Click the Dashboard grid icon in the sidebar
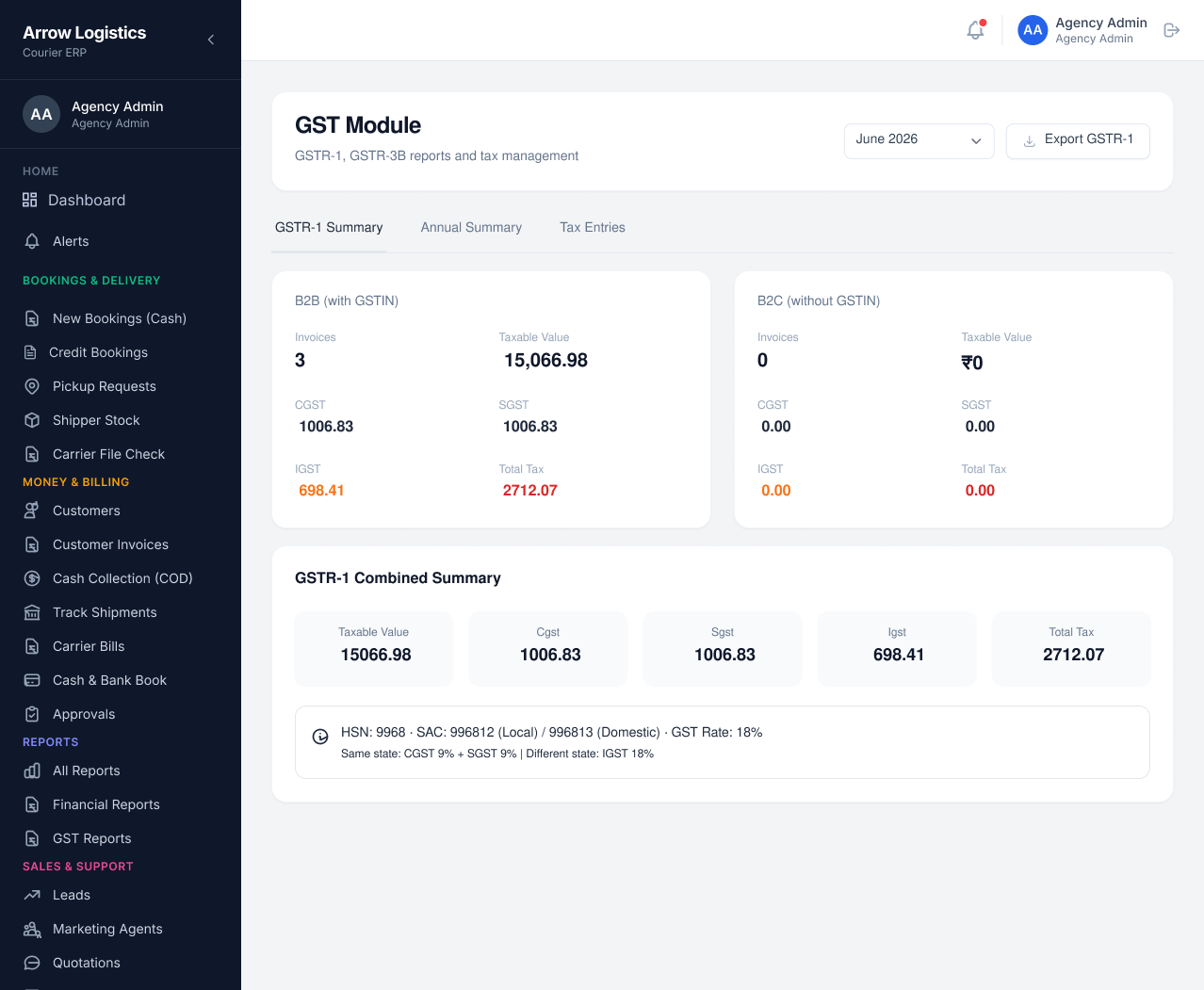Image resolution: width=1204 pixels, height=990 pixels. pos(30,200)
